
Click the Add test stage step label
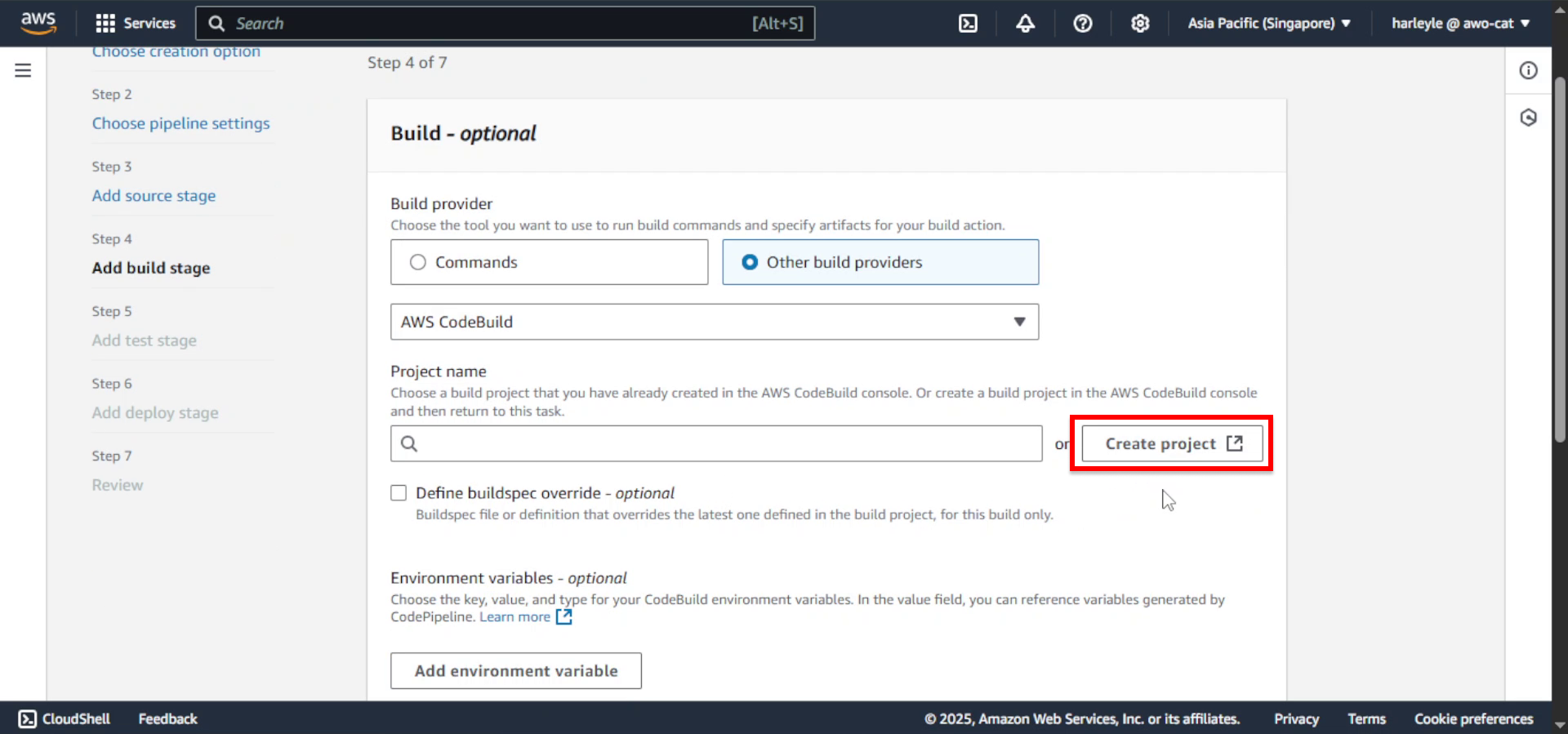click(144, 340)
